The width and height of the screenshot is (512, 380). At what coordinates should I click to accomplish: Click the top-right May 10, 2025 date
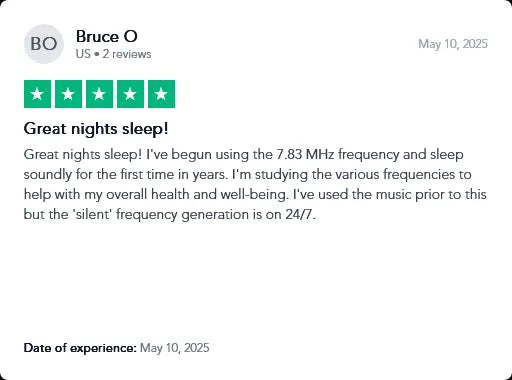point(453,44)
